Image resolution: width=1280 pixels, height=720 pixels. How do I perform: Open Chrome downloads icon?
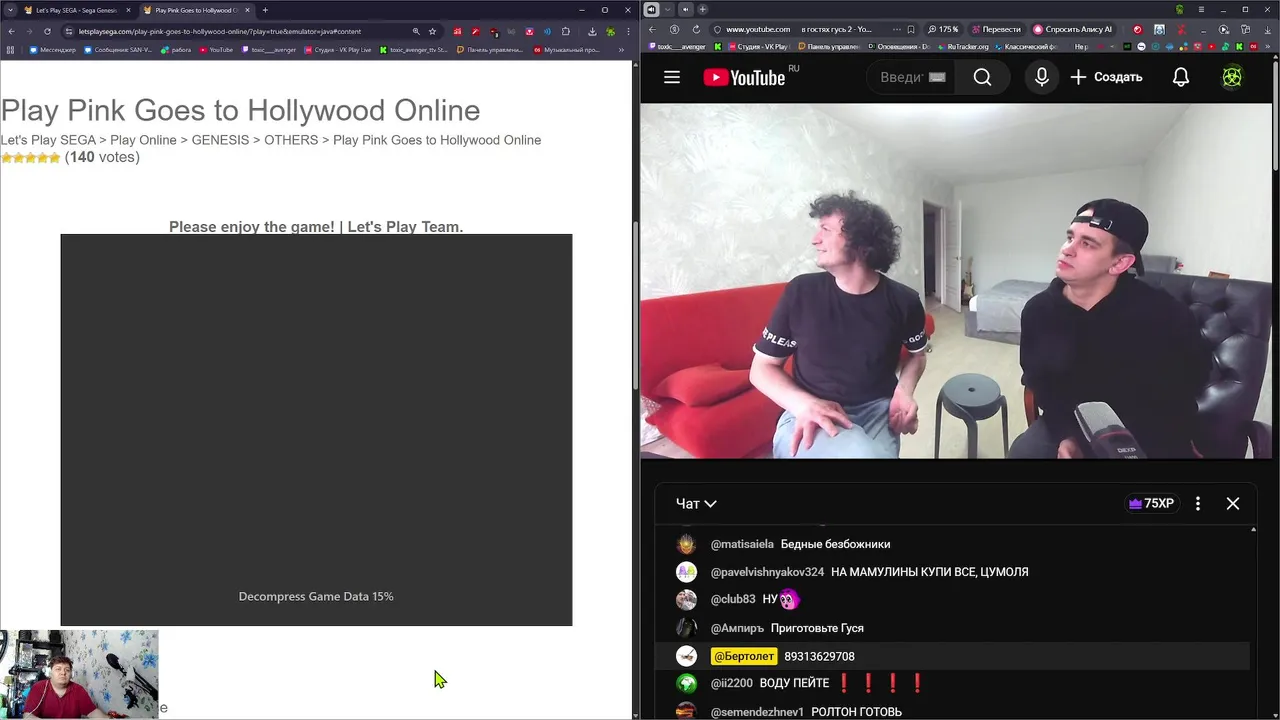click(592, 31)
